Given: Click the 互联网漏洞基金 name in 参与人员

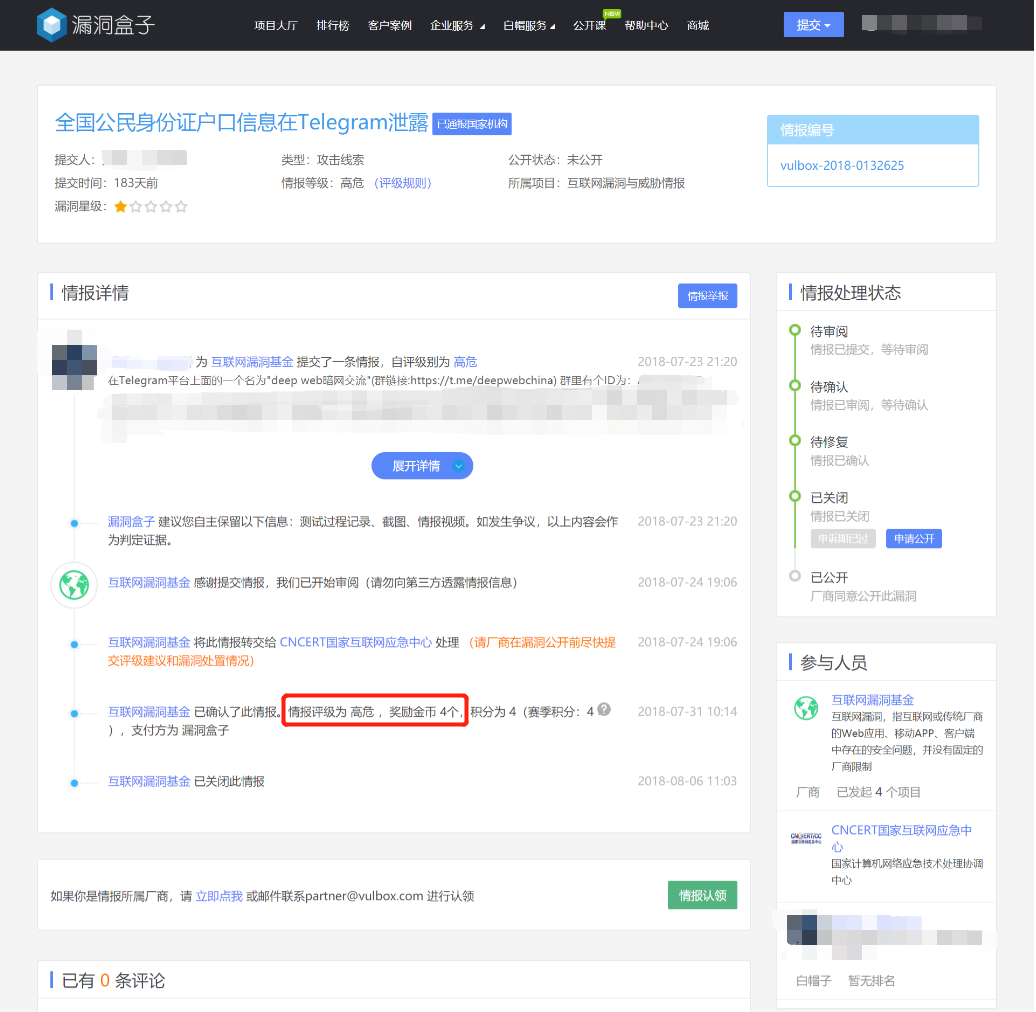Looking at the screenshot, I should tap(873, 700).
